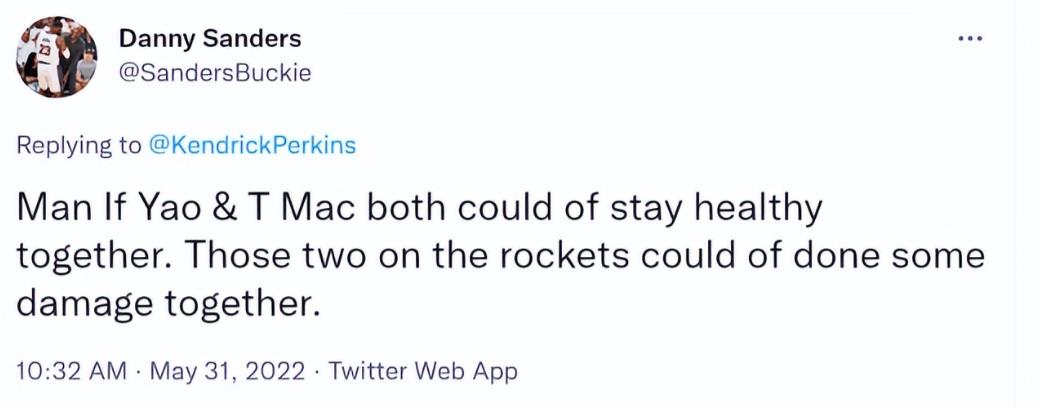
Task: Click "damage together." on the last line
Action: (x=169, y=301)
